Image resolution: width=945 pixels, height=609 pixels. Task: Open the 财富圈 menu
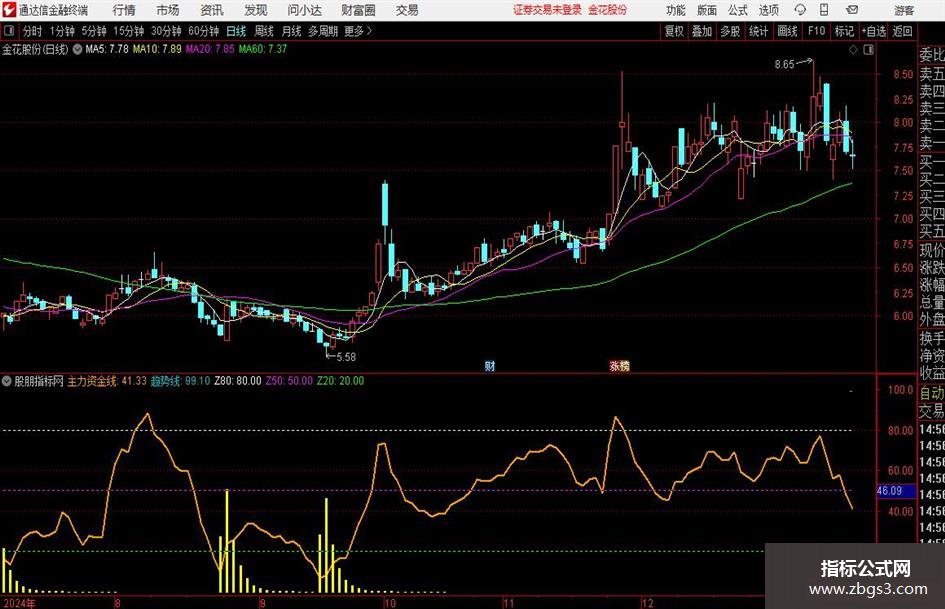[x=358, y=10]
